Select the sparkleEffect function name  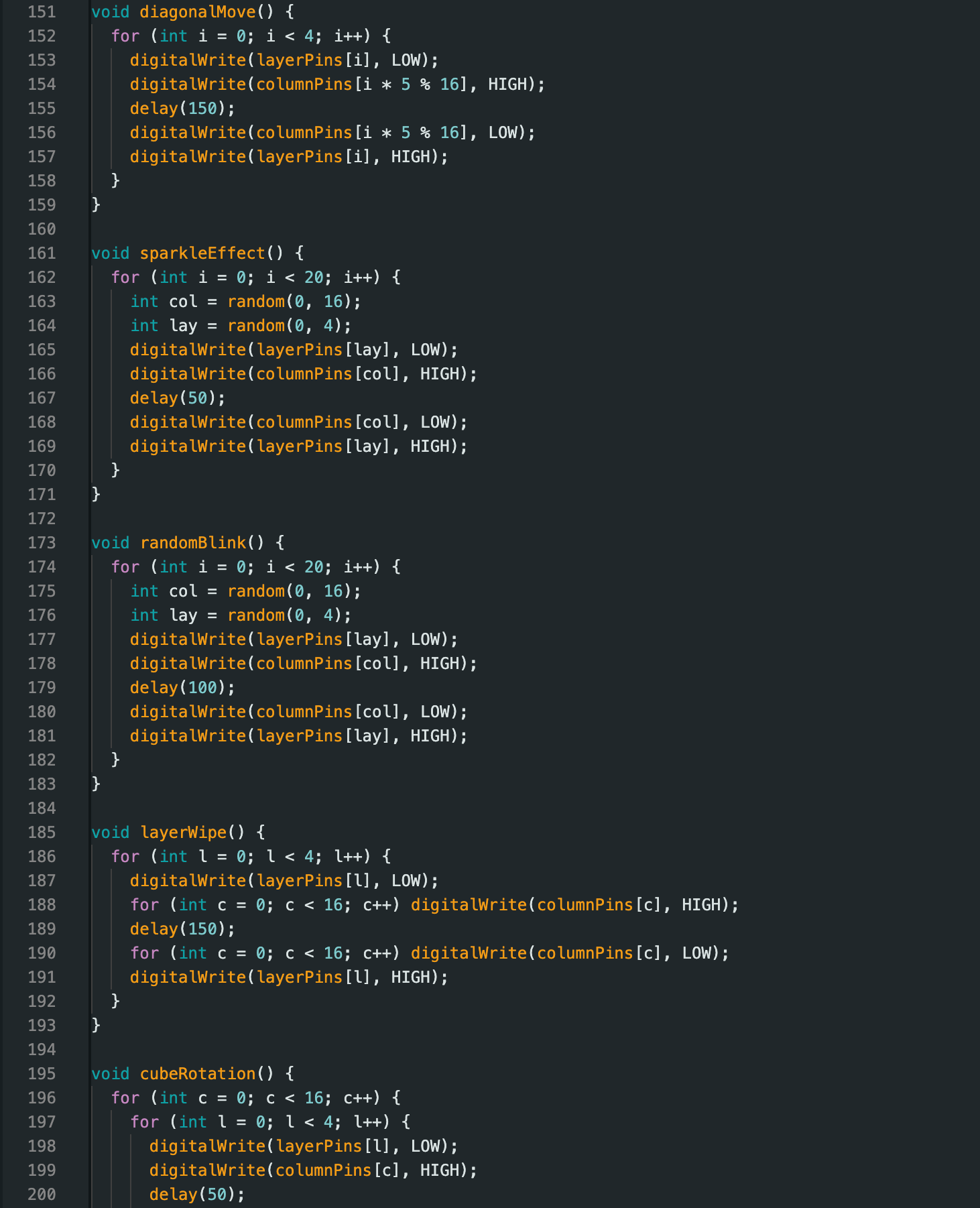(202, 253)
